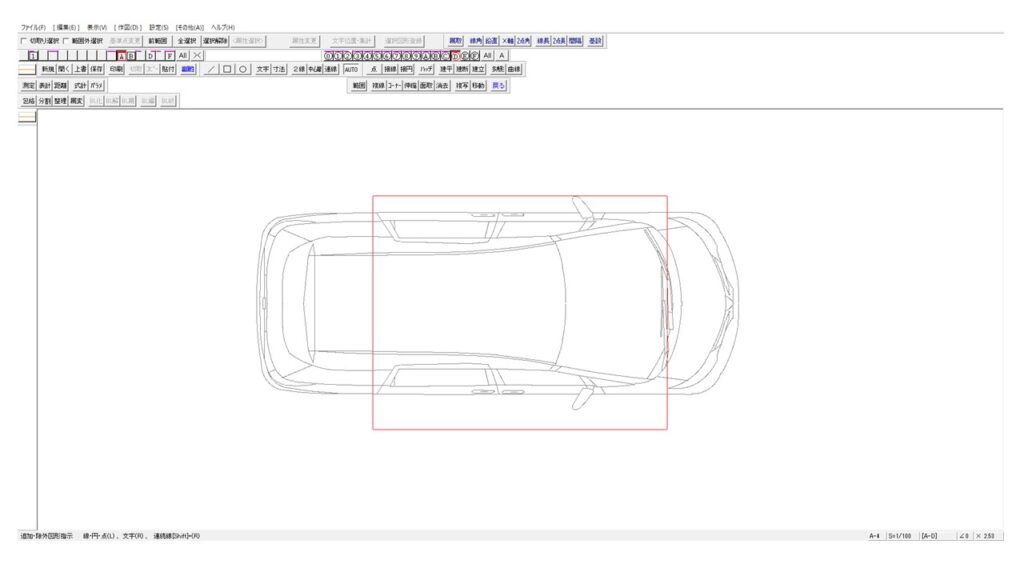This screenshot has height=576, width=1024.
Task: Enable 切取り選択 checkbox
Action: pos(24,41)
